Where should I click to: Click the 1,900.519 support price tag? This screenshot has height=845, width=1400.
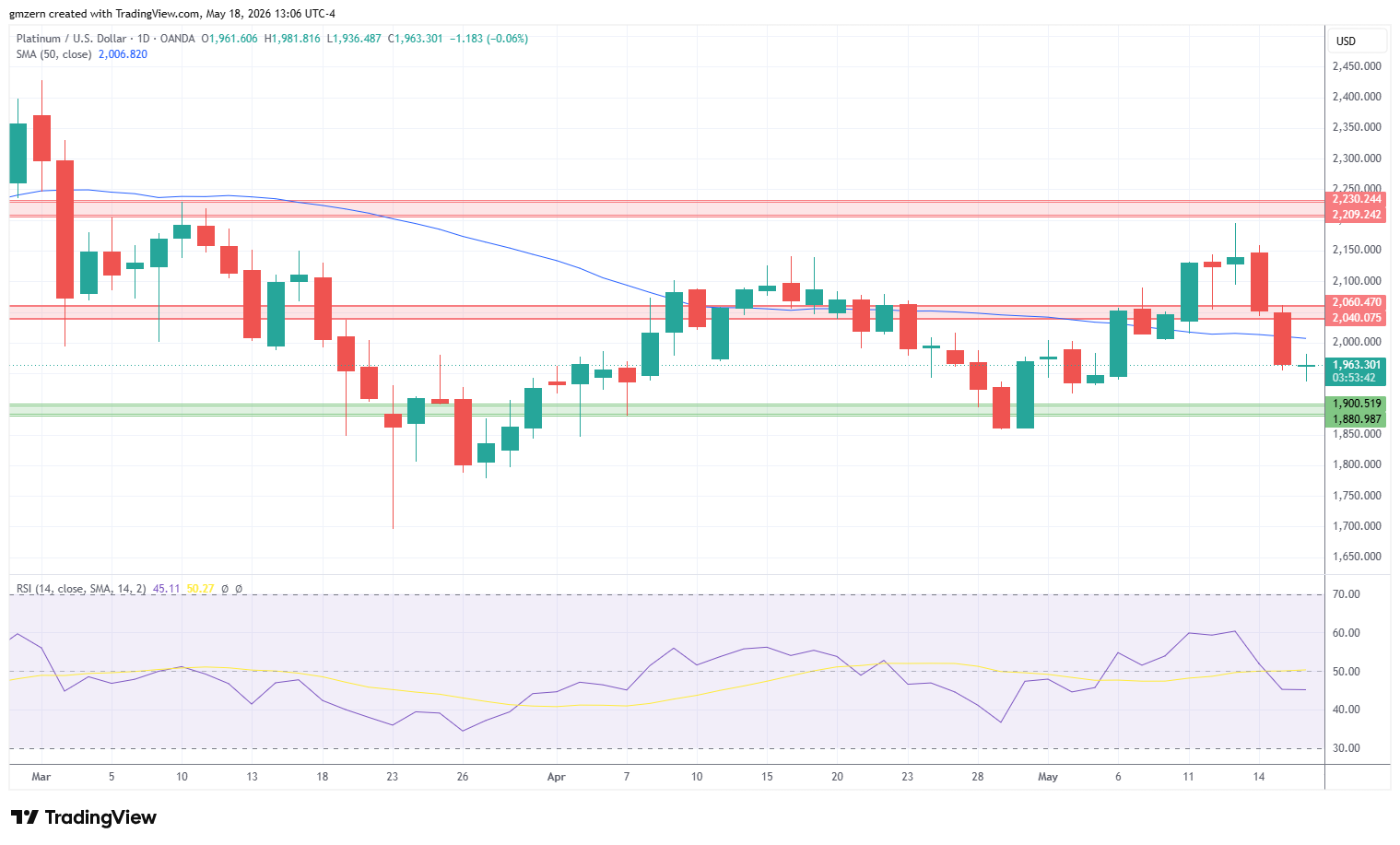pyautogui.click(x=1357, y=404)
